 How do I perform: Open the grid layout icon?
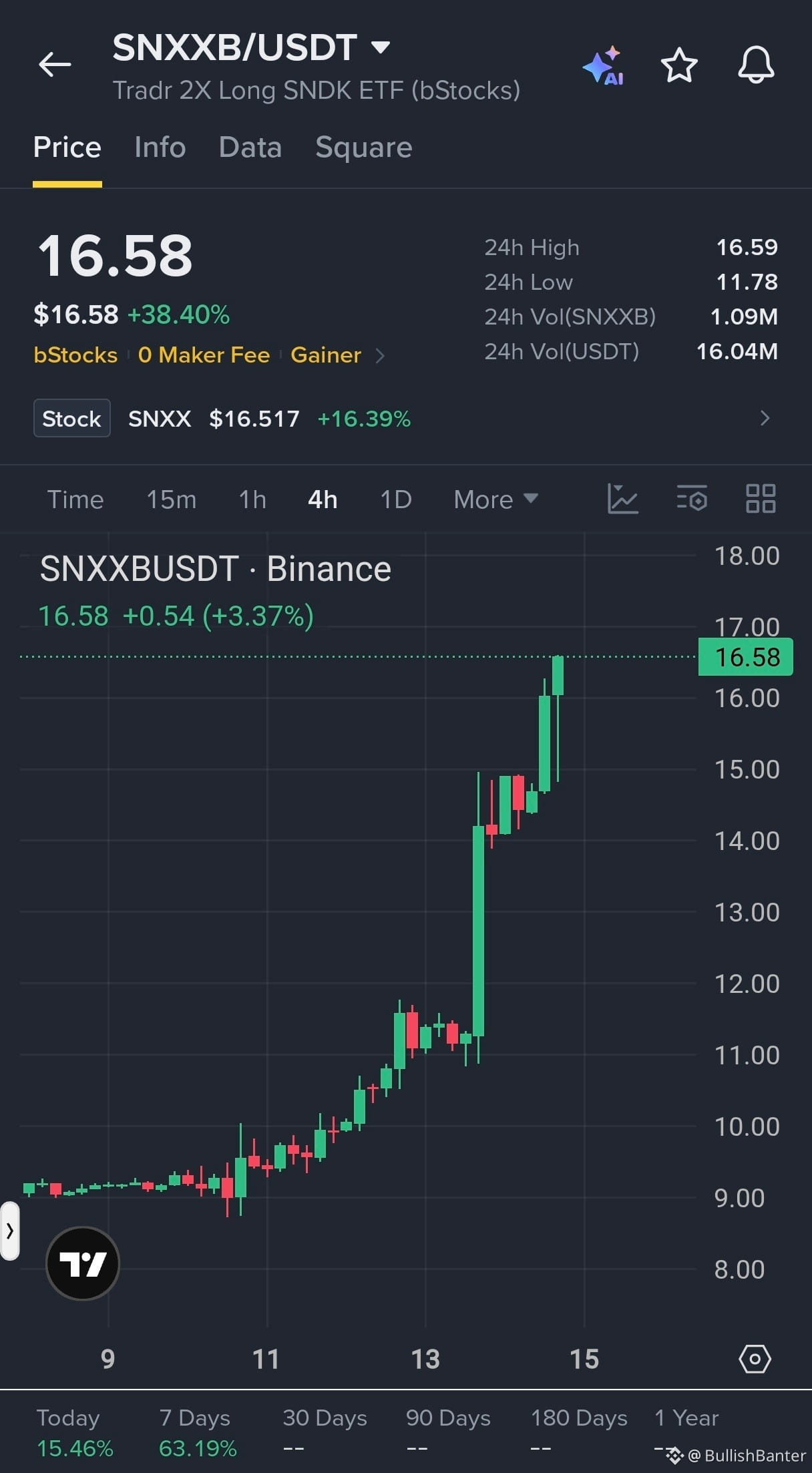coord(761,499)
